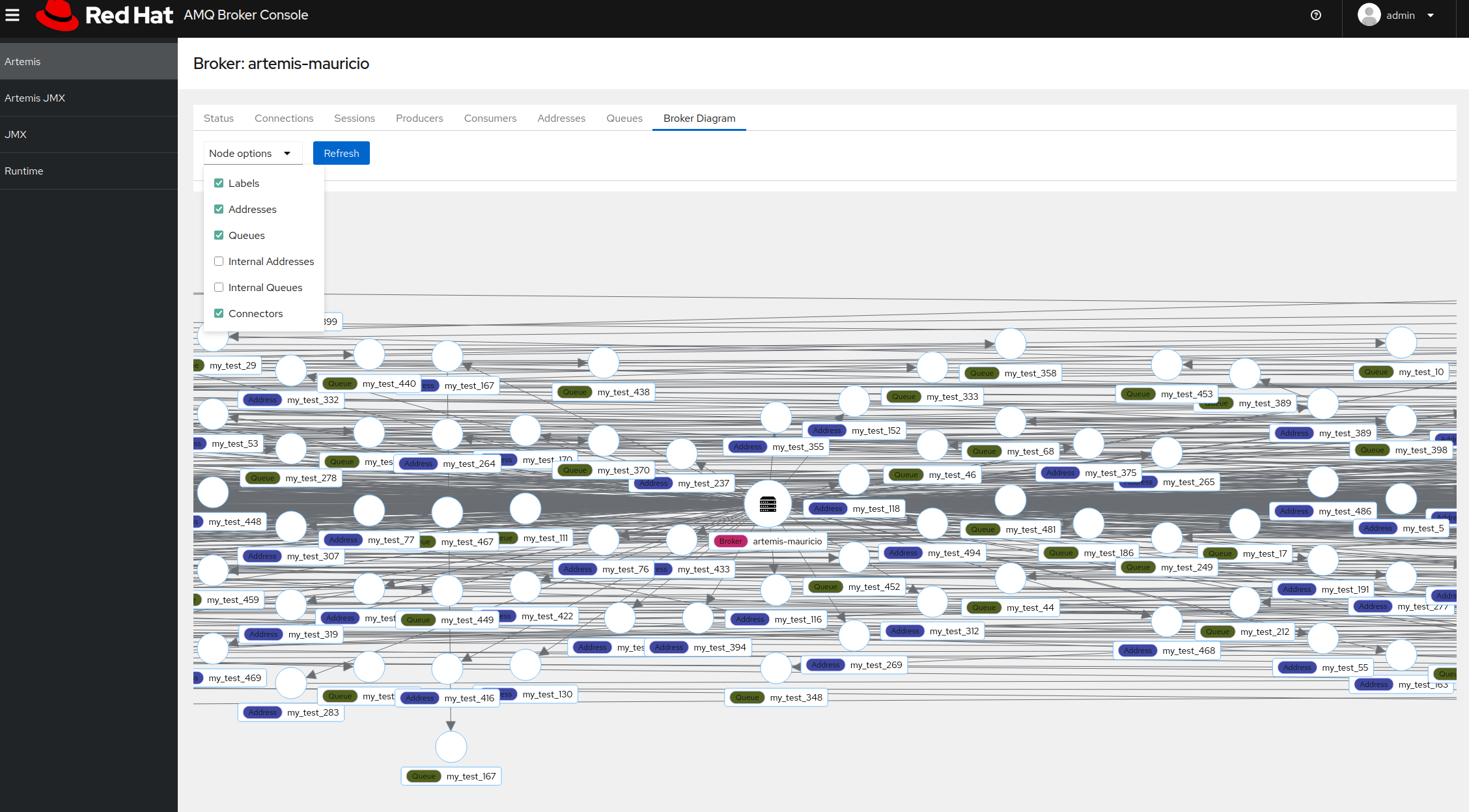Click the hamburger menu icon
Viewport: 1469px width, 812px height.
click(12, 15)
